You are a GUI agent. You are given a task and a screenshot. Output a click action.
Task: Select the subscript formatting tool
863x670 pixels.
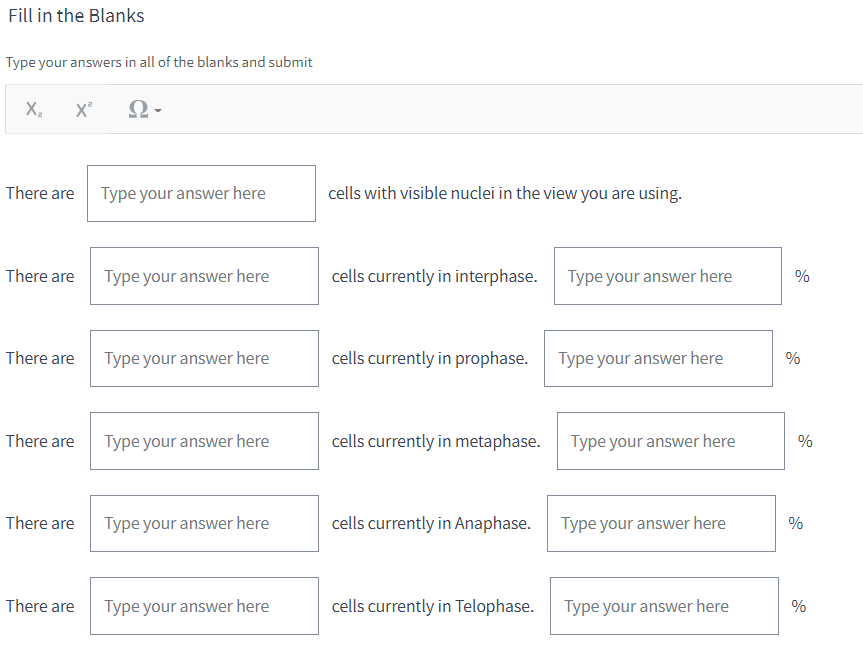[33, 108]
